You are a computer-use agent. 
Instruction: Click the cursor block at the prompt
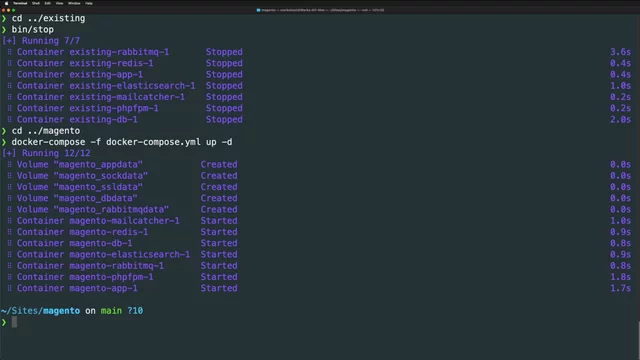click(x=14, y=322)
